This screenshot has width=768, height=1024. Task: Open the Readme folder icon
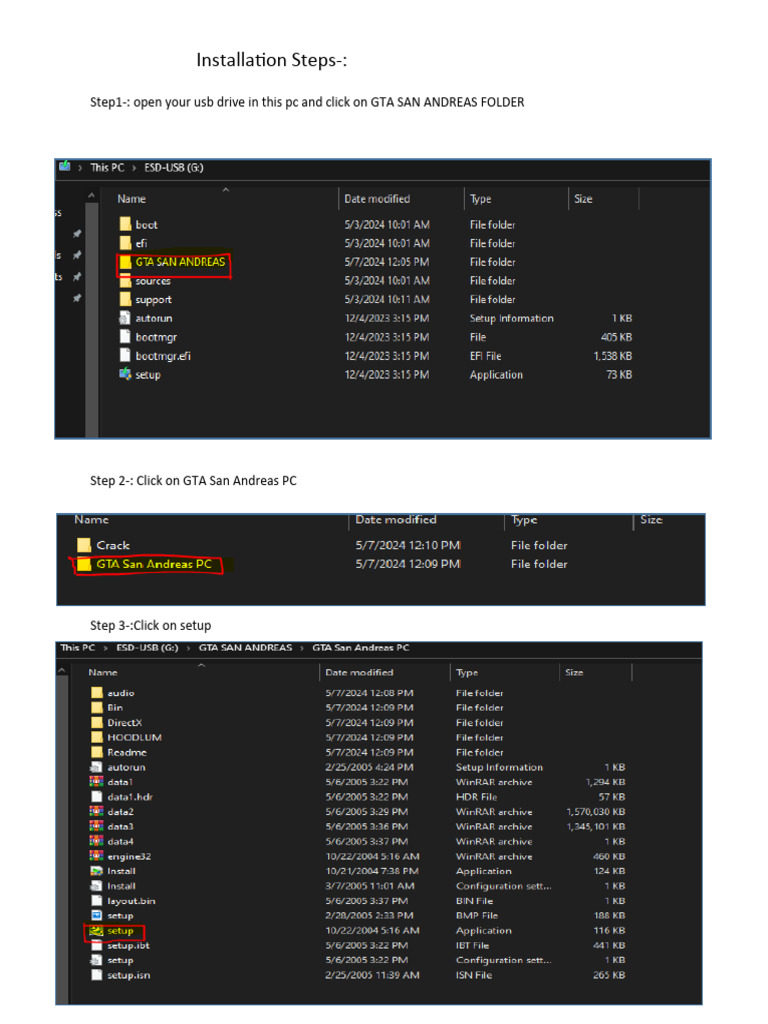pyautogui.click(x=97, y=752)
